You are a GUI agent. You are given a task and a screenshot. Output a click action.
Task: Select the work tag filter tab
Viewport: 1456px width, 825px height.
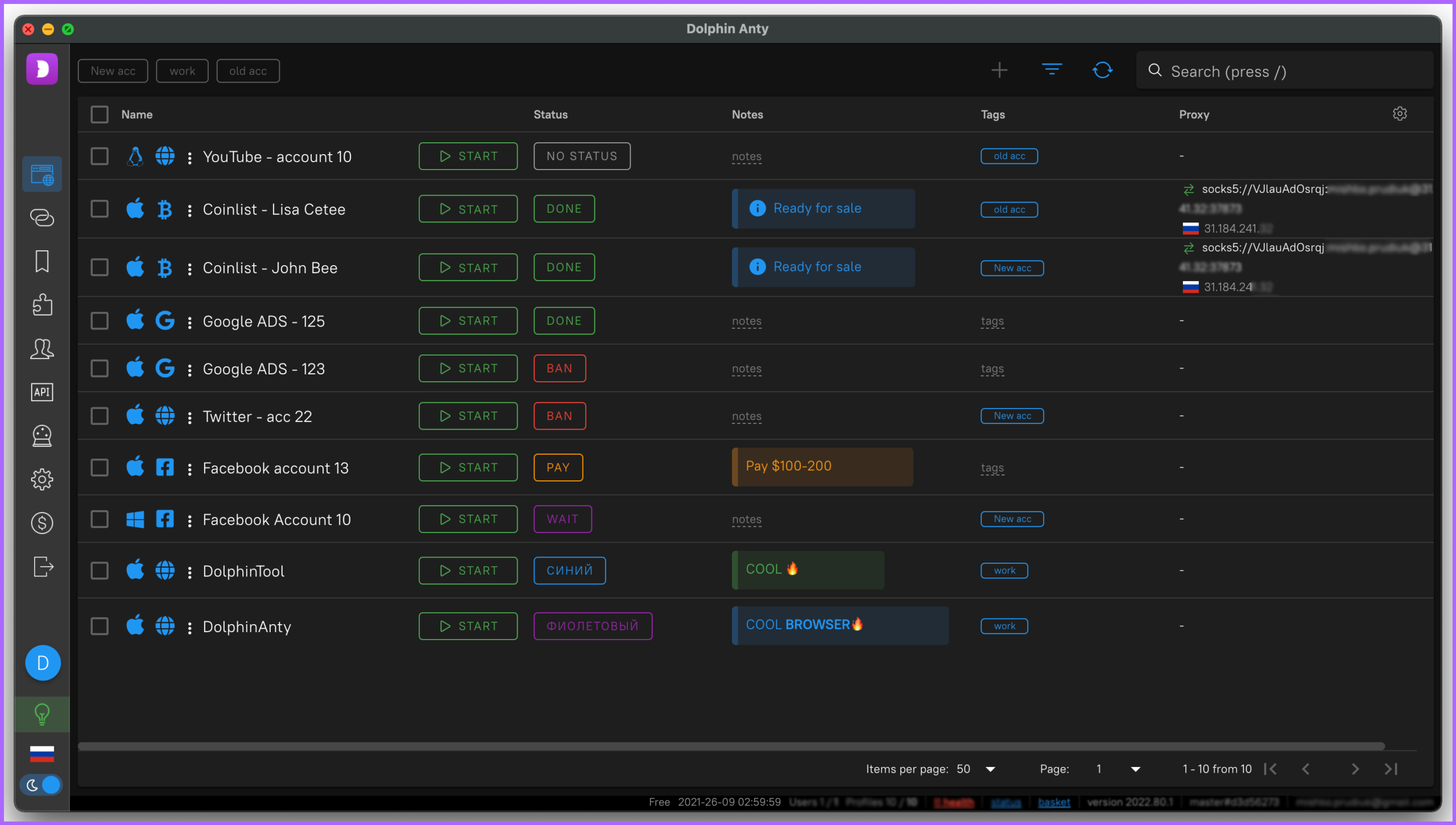click(x=182, y=71)
